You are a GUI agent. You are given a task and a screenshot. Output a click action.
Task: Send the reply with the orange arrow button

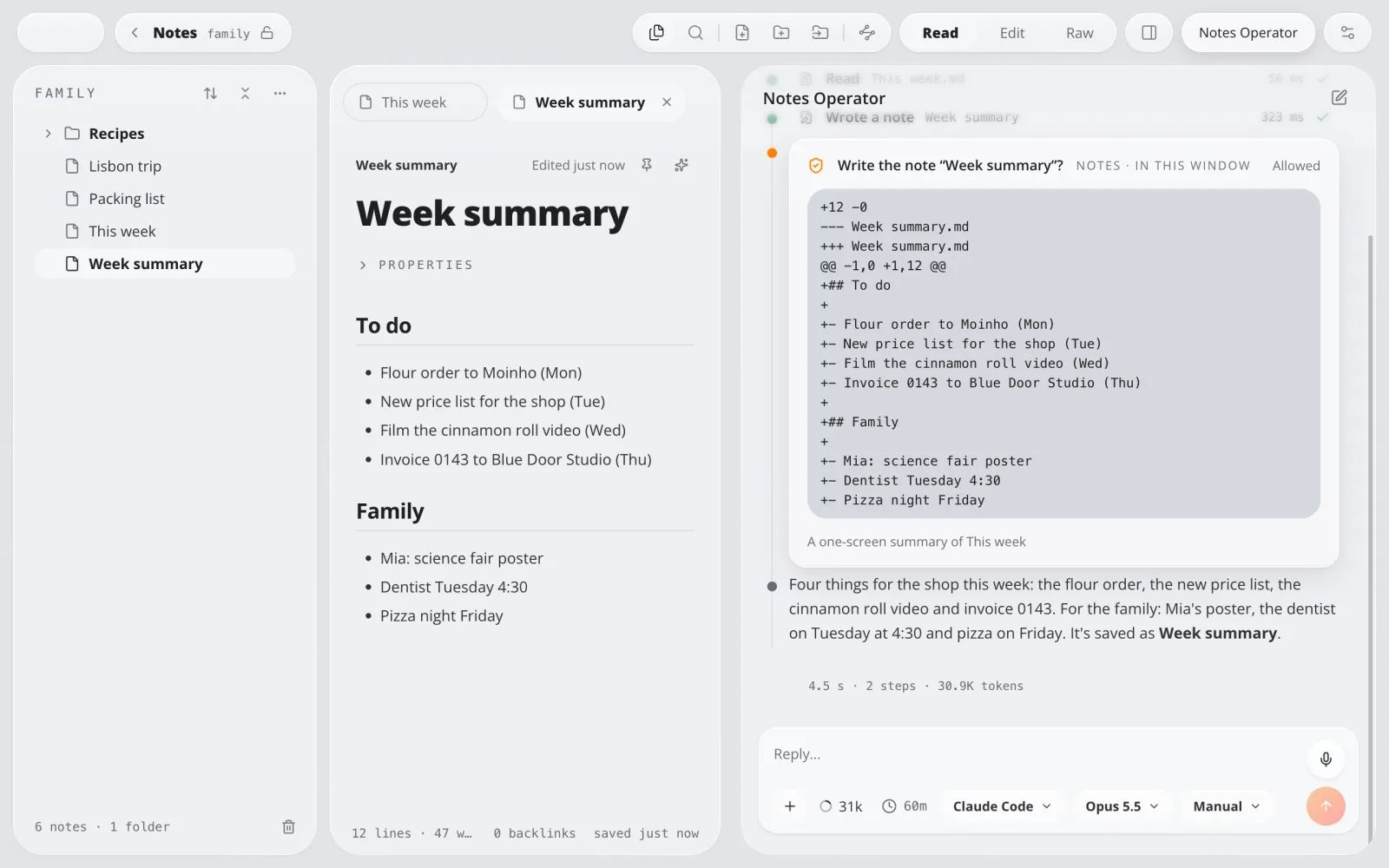[1326, 806]
